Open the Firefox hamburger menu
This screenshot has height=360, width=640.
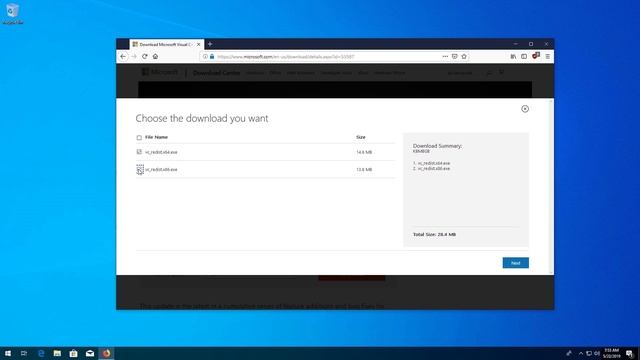(548, 57)
